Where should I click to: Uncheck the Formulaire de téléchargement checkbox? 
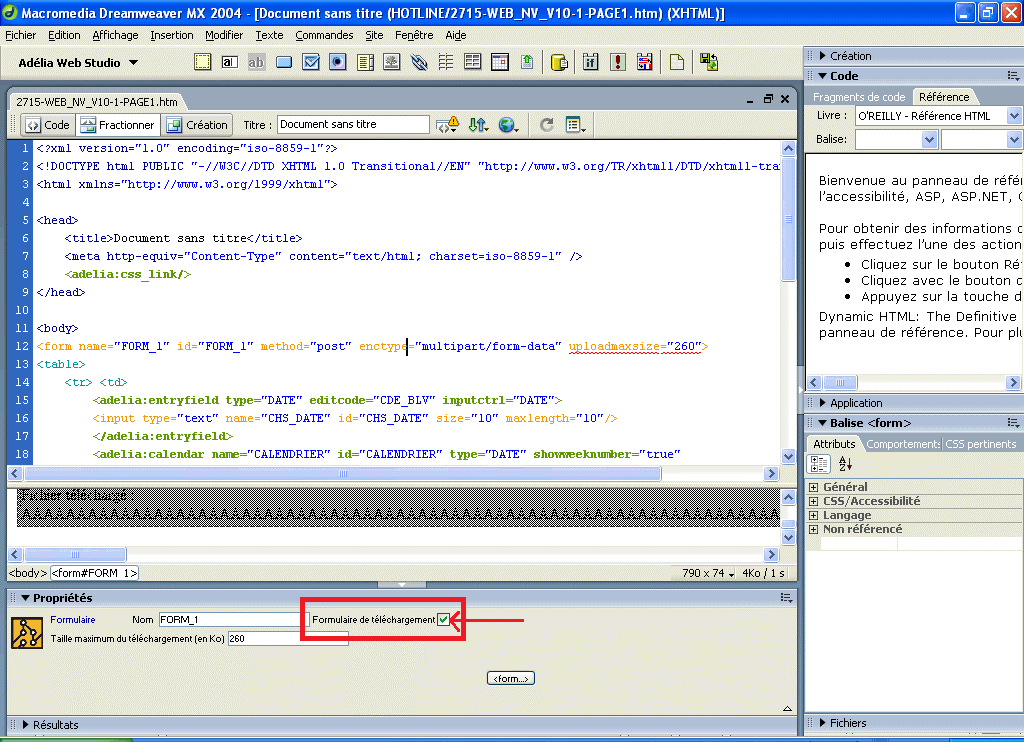click(x=443, y=620)
